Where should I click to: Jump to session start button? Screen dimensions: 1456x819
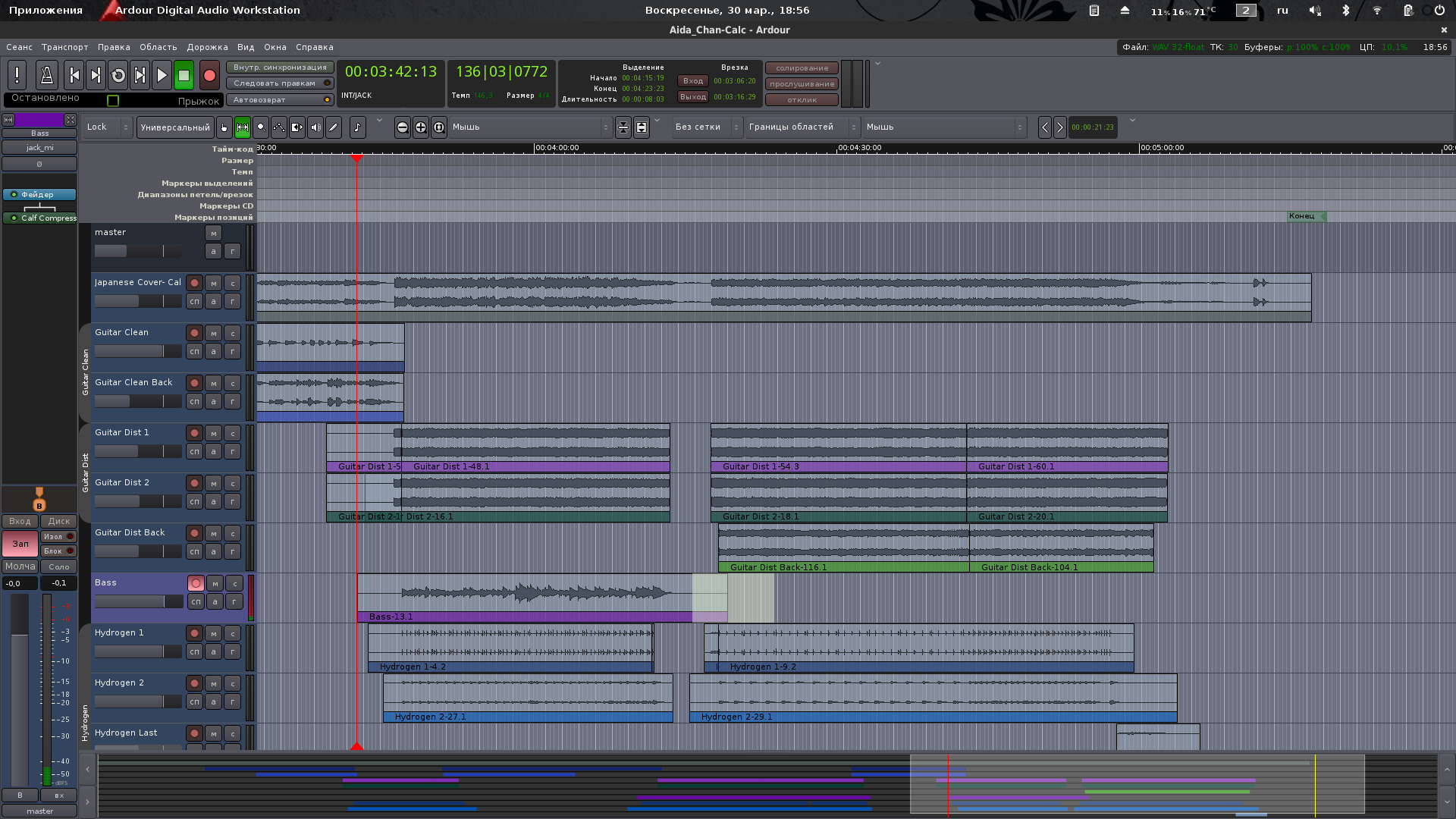(x=74, y=75)
